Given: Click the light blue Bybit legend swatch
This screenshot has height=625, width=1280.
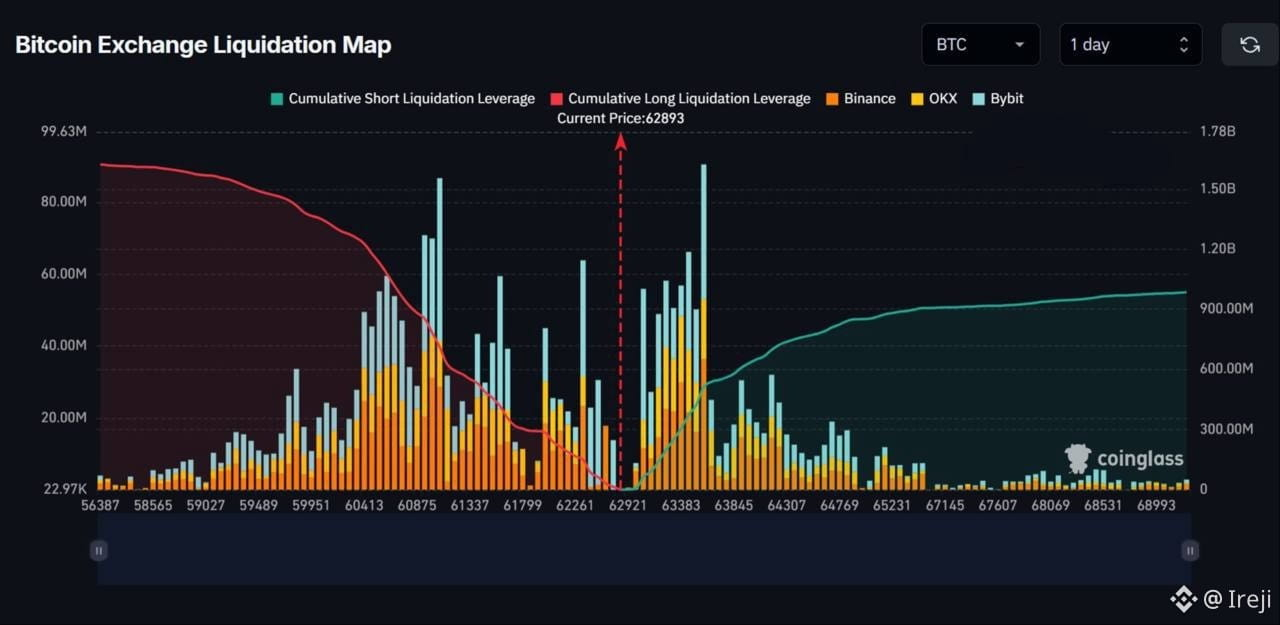Looking at the screenshot, I should point(978,99).
